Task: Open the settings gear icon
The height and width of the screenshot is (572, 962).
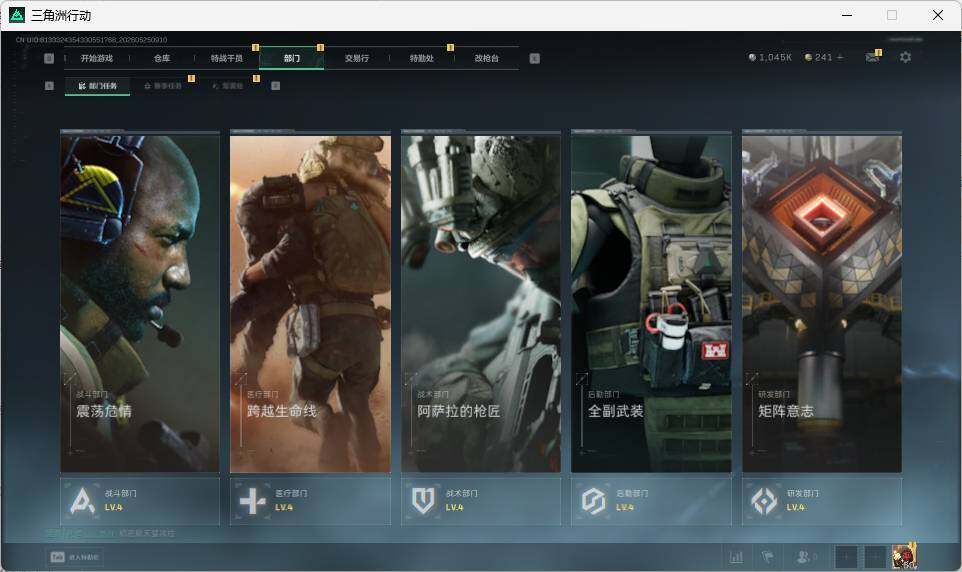Action: 906,57
